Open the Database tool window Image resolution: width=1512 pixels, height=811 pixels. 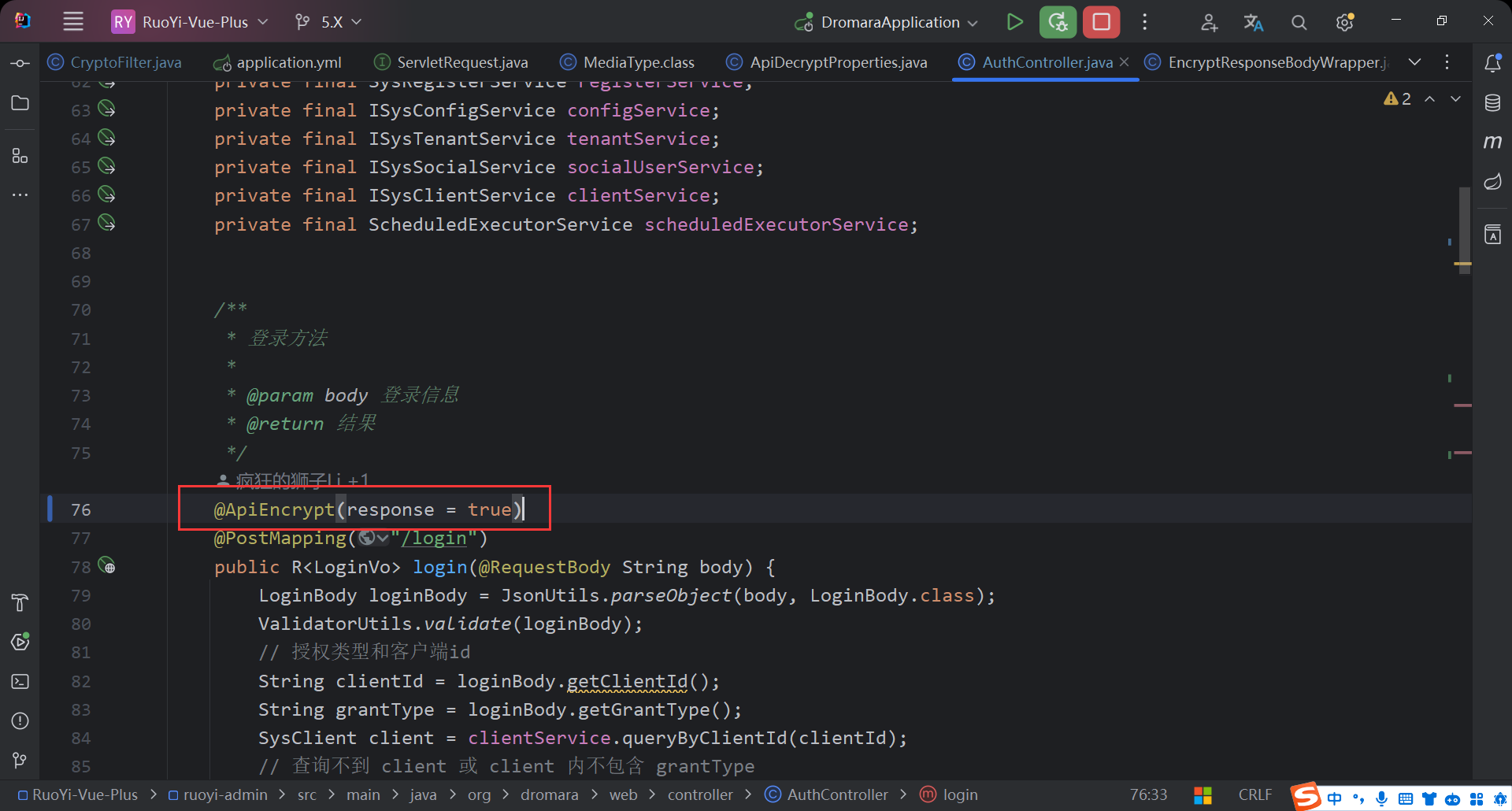point(1492,103)
